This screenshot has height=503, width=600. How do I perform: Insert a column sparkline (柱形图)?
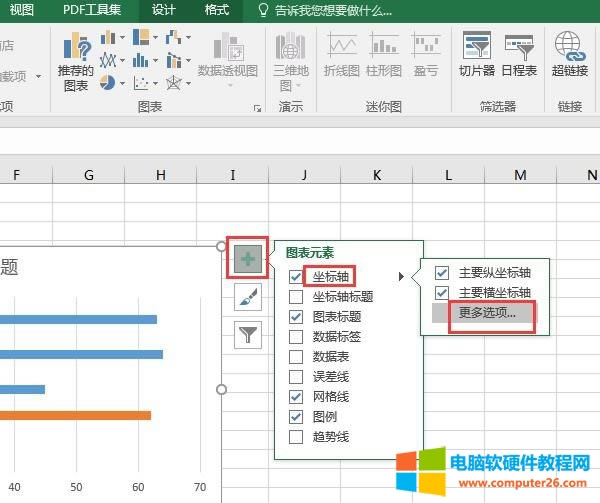[x=384, y=56]
